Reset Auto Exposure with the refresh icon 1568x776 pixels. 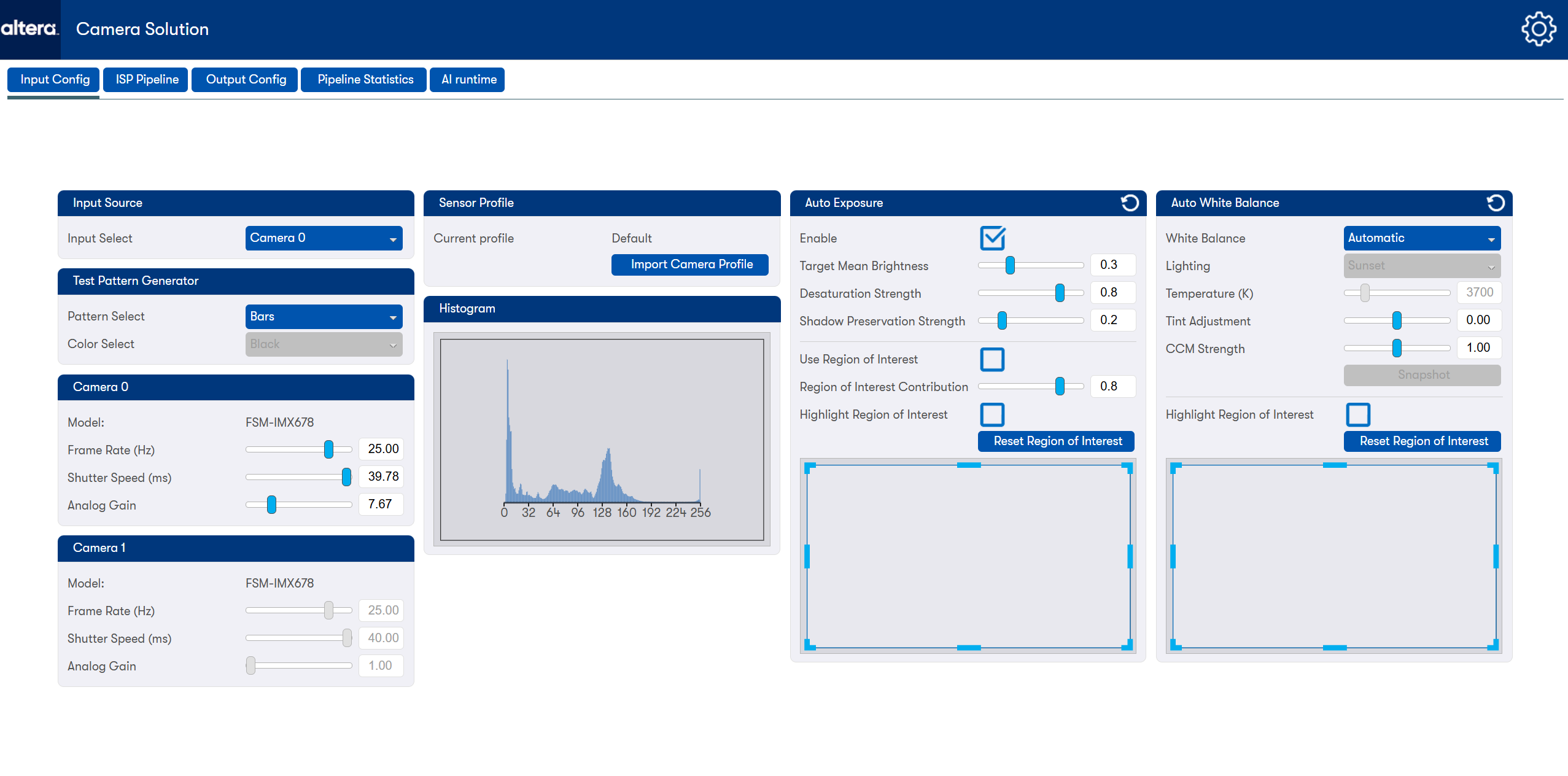(1130, 203)
